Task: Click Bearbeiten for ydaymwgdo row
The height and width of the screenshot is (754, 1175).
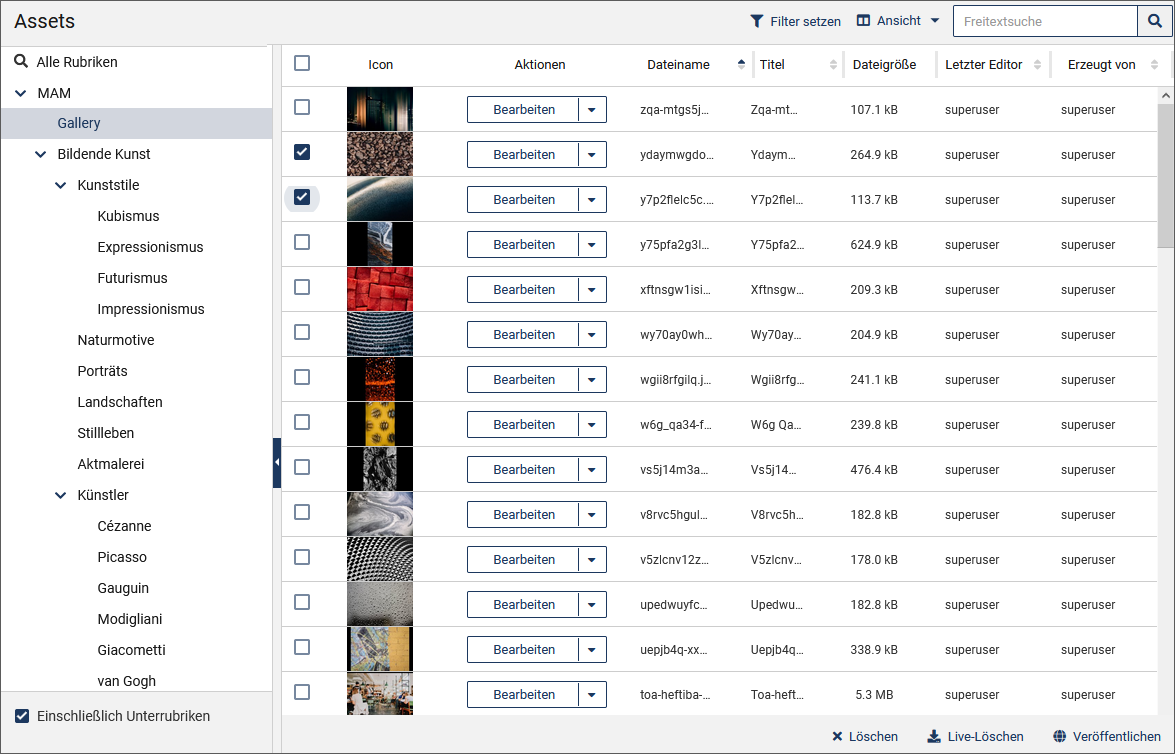Action: coord(523,154)
